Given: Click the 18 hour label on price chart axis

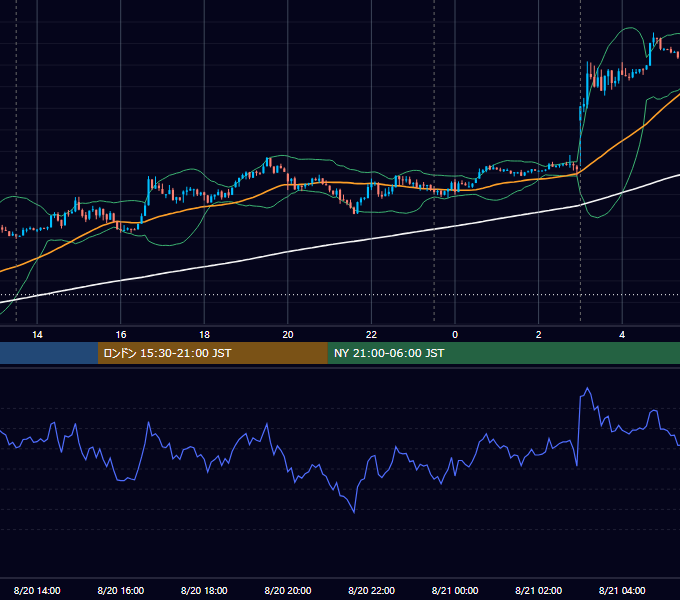Looking at the screenshot, I should point(204,335).
